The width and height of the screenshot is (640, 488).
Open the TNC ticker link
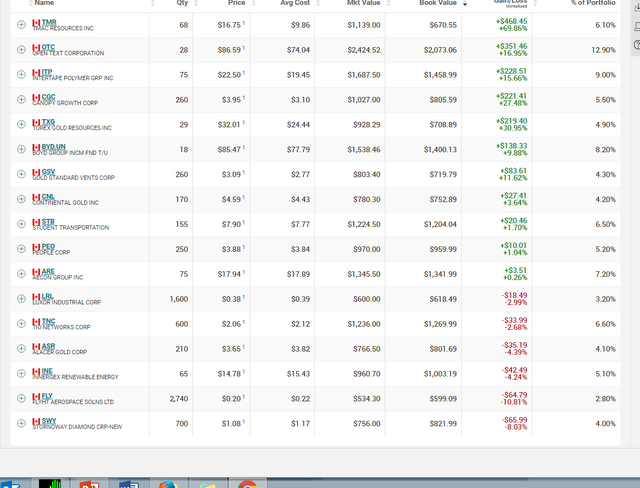pos(48,321)
